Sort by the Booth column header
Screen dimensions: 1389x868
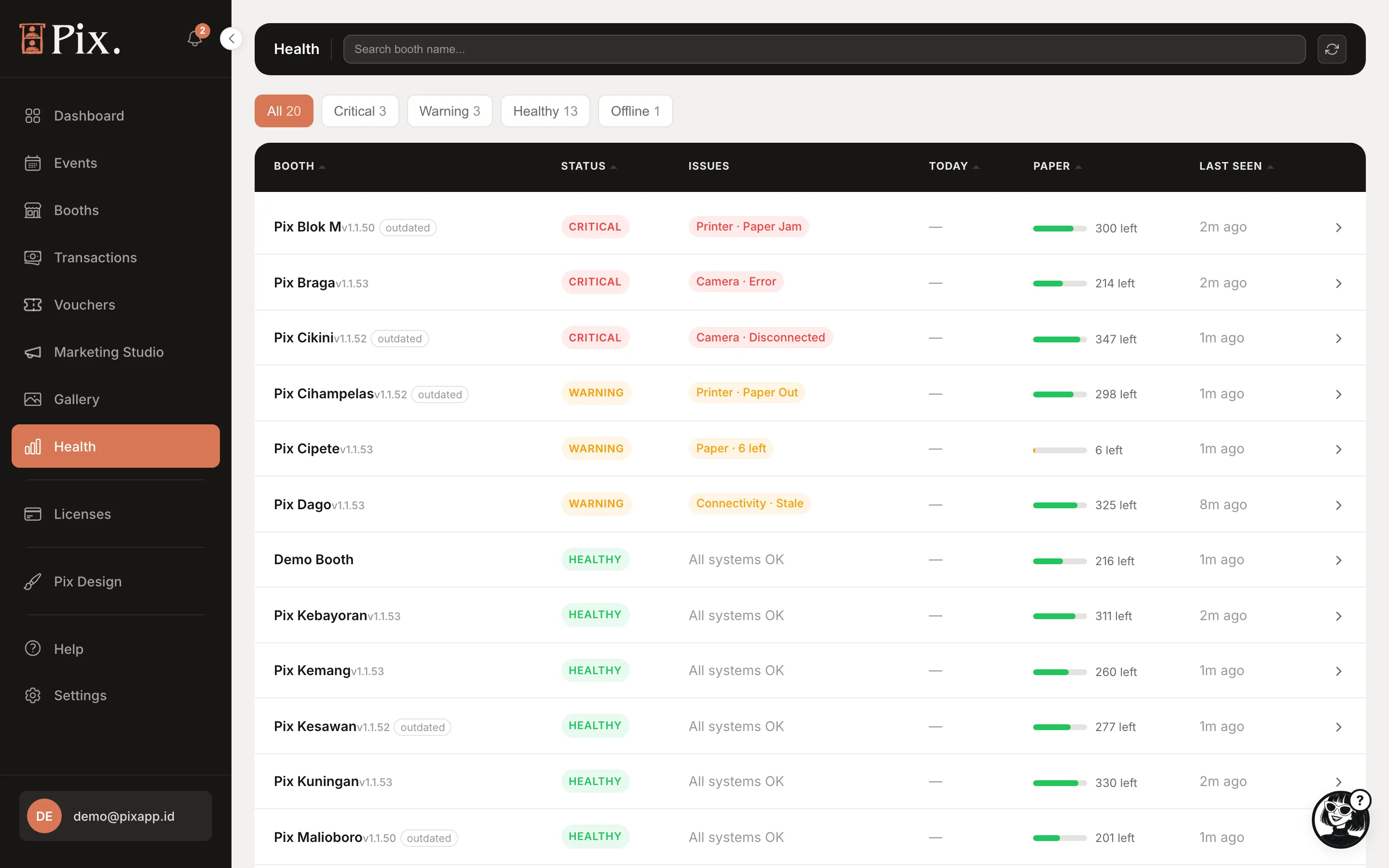point(299,166)
